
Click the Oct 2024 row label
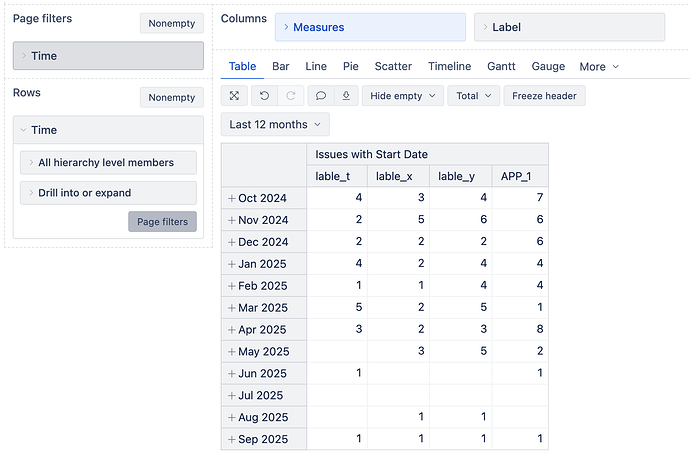click(x=262, y=198)
